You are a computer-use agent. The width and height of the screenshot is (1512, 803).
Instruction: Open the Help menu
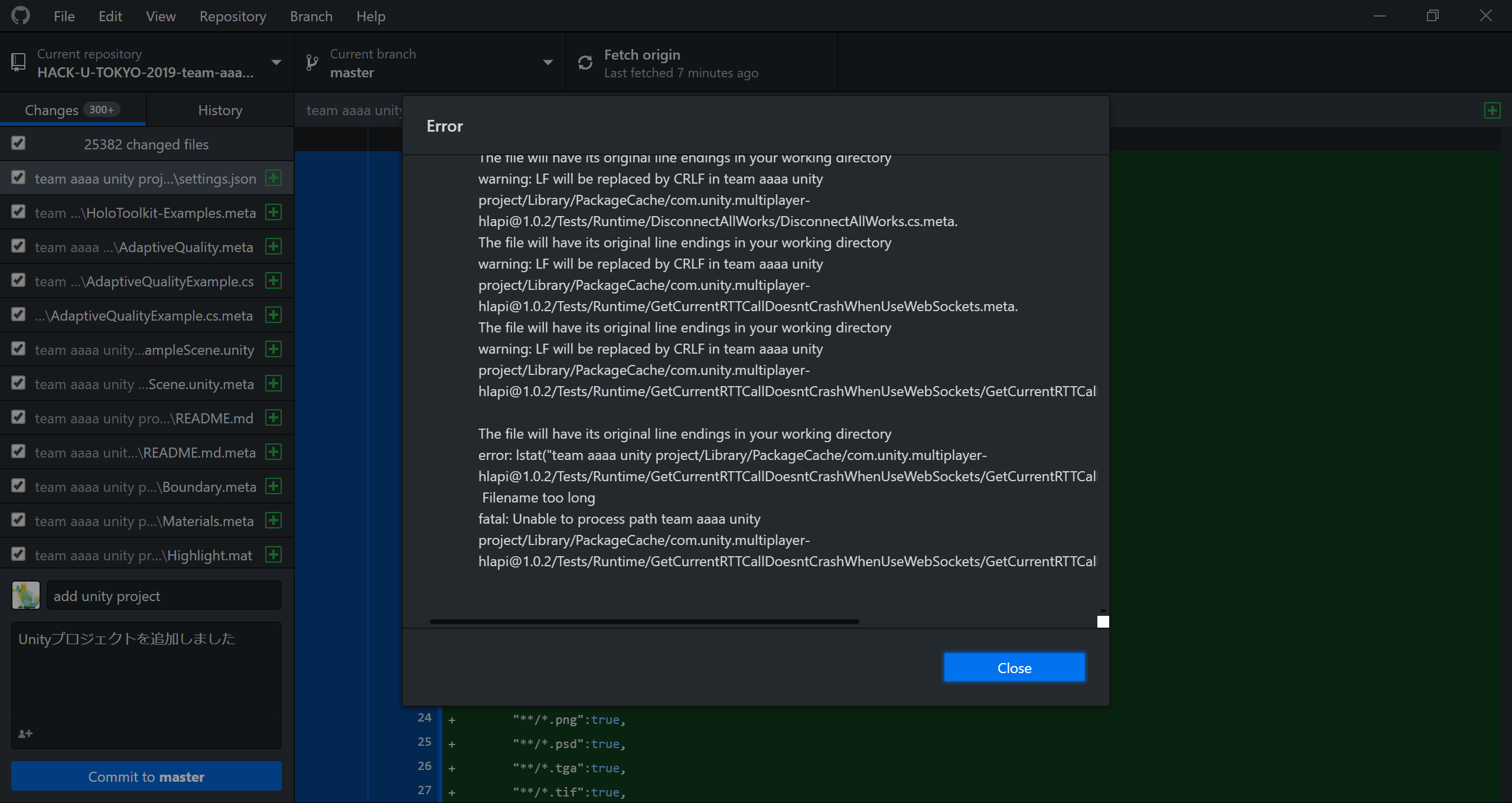[x=371, y=16]
